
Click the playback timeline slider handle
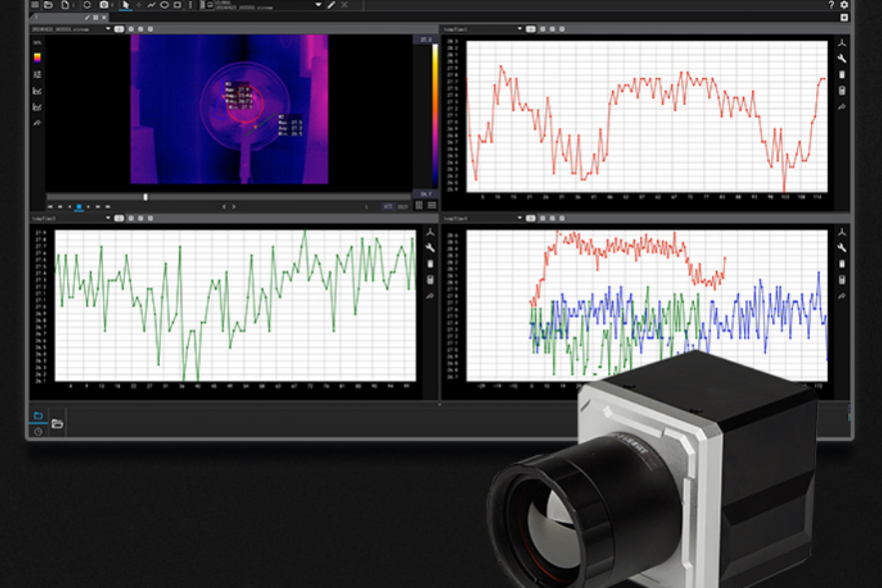click(146, 197)
